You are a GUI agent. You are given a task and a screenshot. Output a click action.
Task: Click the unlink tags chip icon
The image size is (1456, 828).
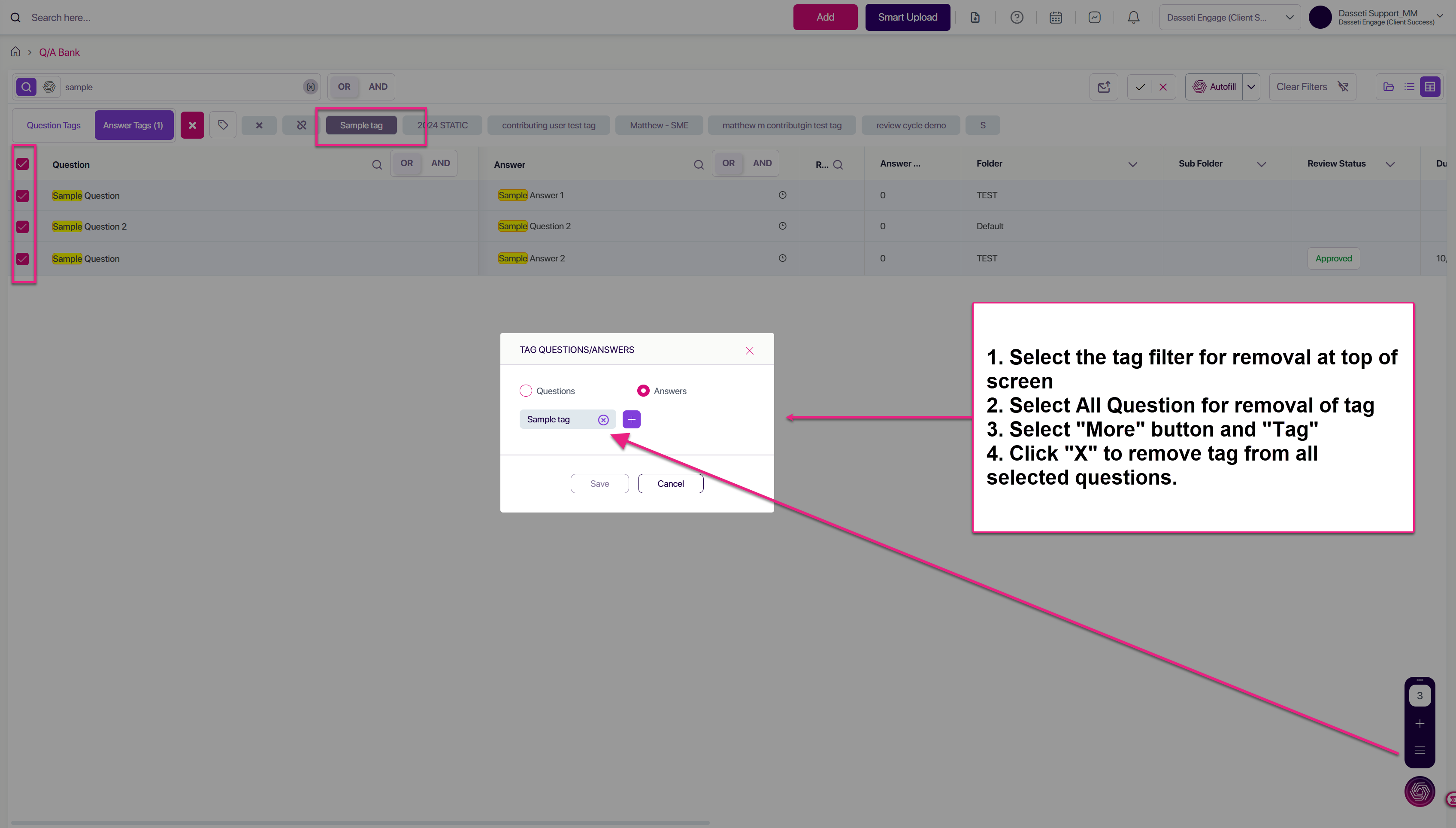coord(301,125)
